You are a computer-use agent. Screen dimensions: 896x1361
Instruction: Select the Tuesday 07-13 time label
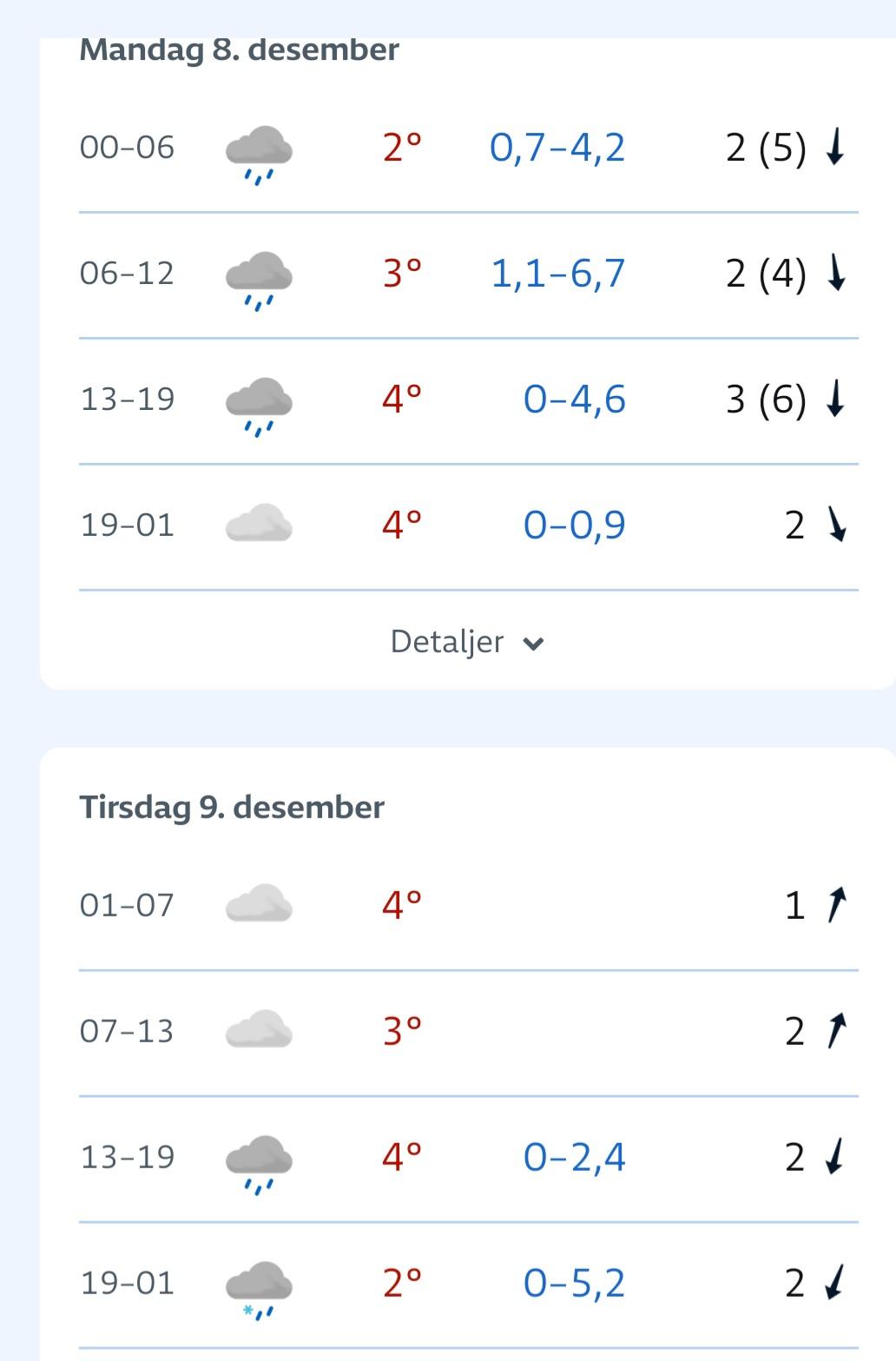pyautogui.click(x=127, y=1031)
